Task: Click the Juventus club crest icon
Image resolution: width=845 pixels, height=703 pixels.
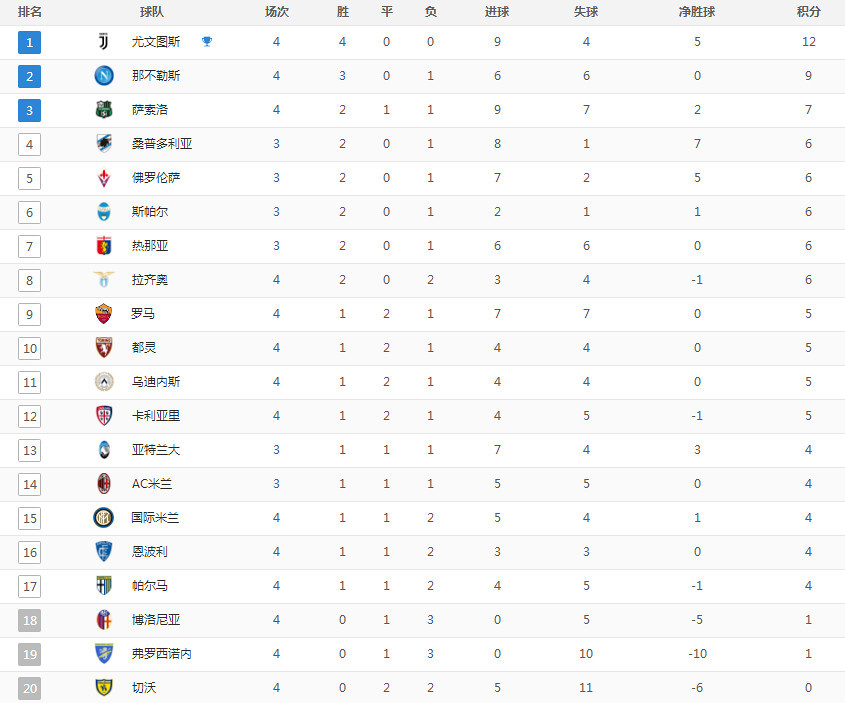Action: pyautogui.click(x=104, y=42)
